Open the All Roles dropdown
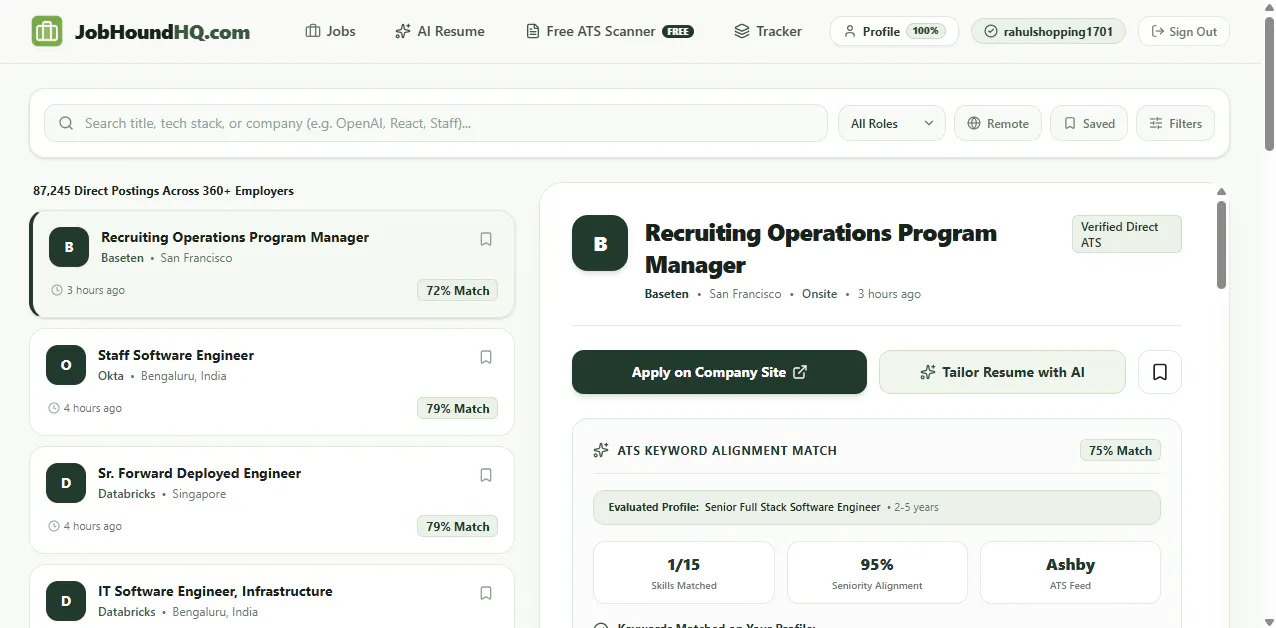Screen dimensions: 1276x628 (x=892, y=123)
